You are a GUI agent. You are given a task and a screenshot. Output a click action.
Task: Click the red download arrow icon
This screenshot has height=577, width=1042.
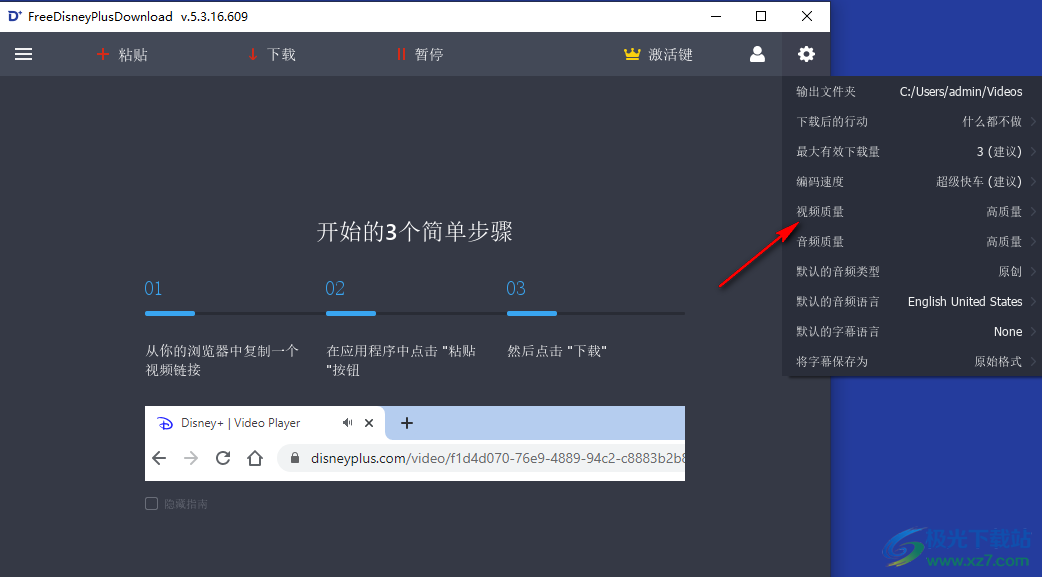tap(253, 55)
